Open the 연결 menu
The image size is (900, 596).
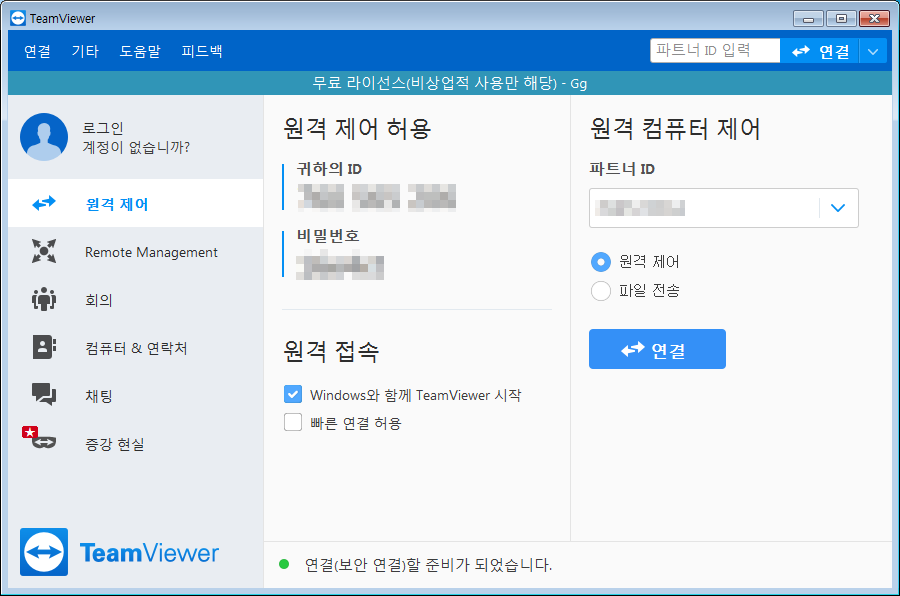37,51
